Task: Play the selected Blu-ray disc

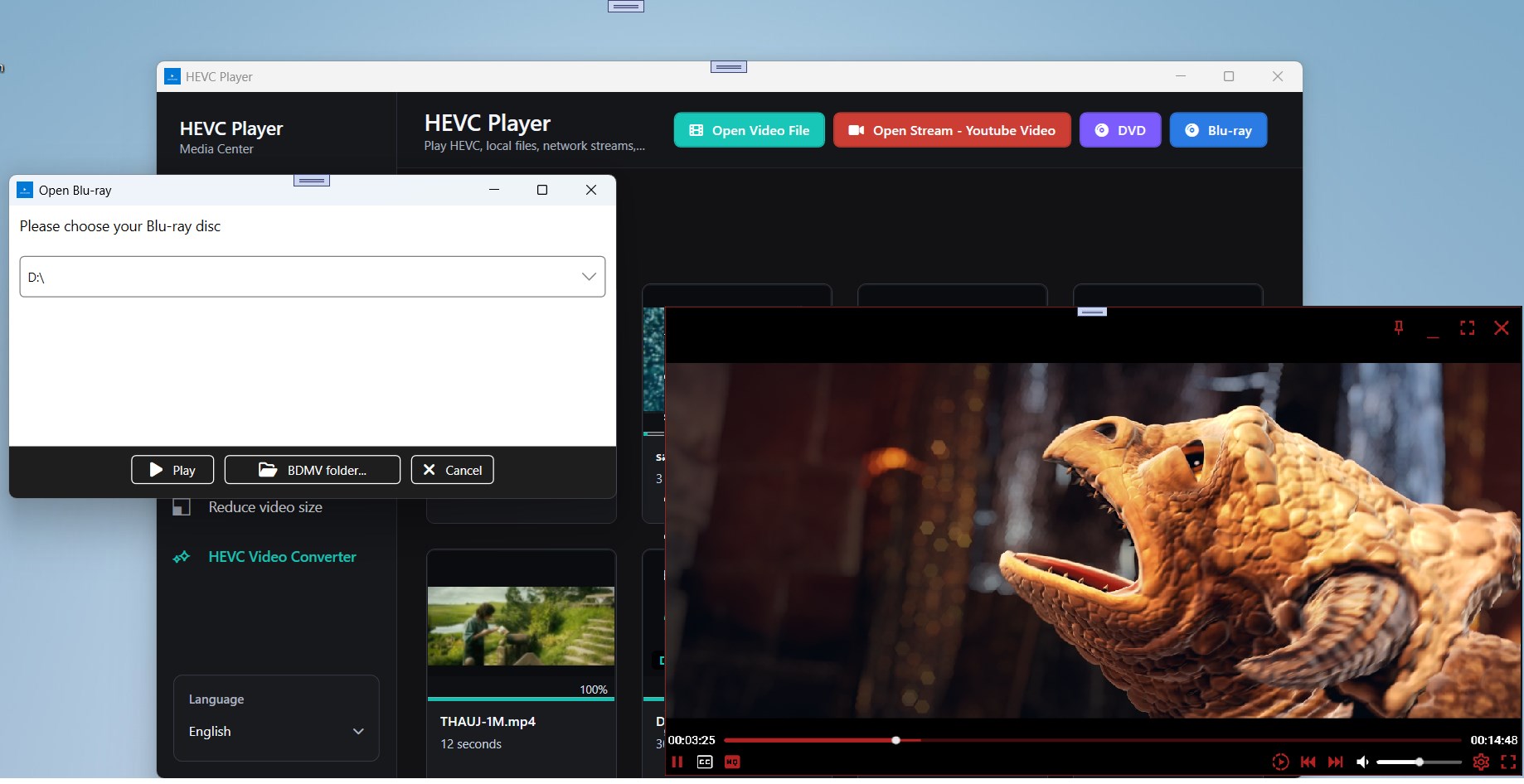Action: 172,470
